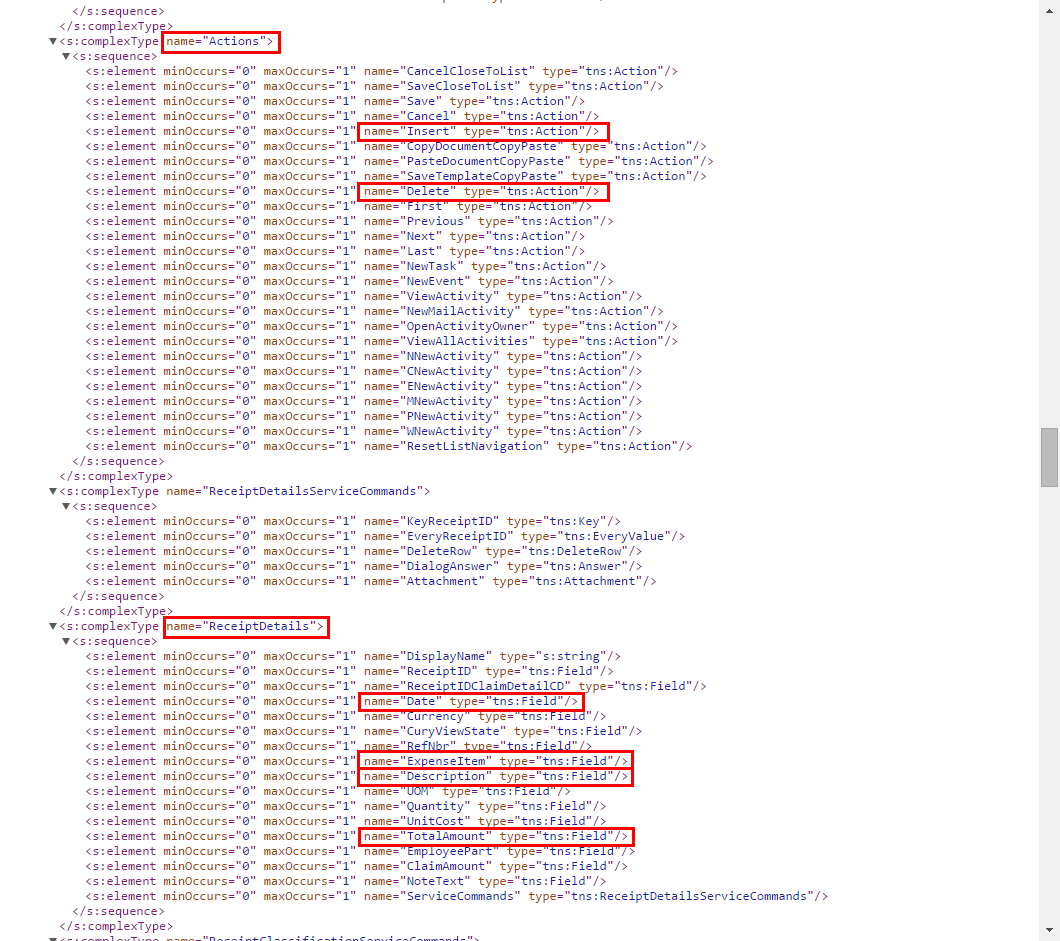Click the name="Actions" attribute text

[x=220, y=41]
